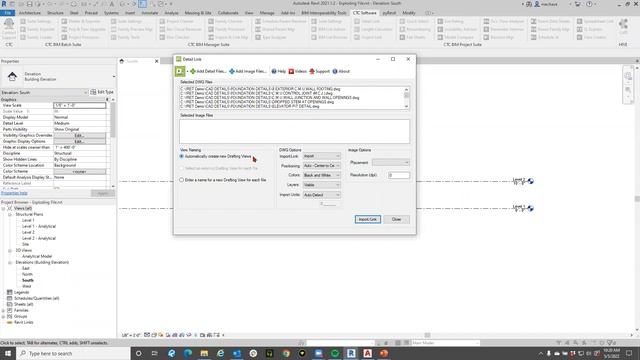Expand the Families node in Project Browser
This screenshot has height=360, width=640.
coord(4,311)
